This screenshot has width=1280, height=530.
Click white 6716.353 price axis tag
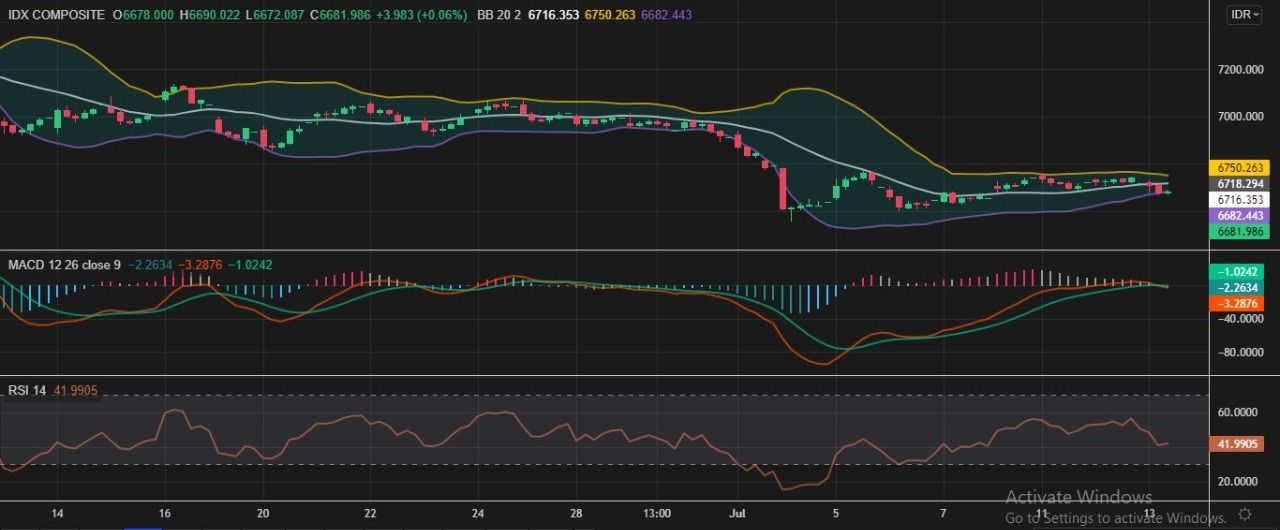(x=1239, y=200)
